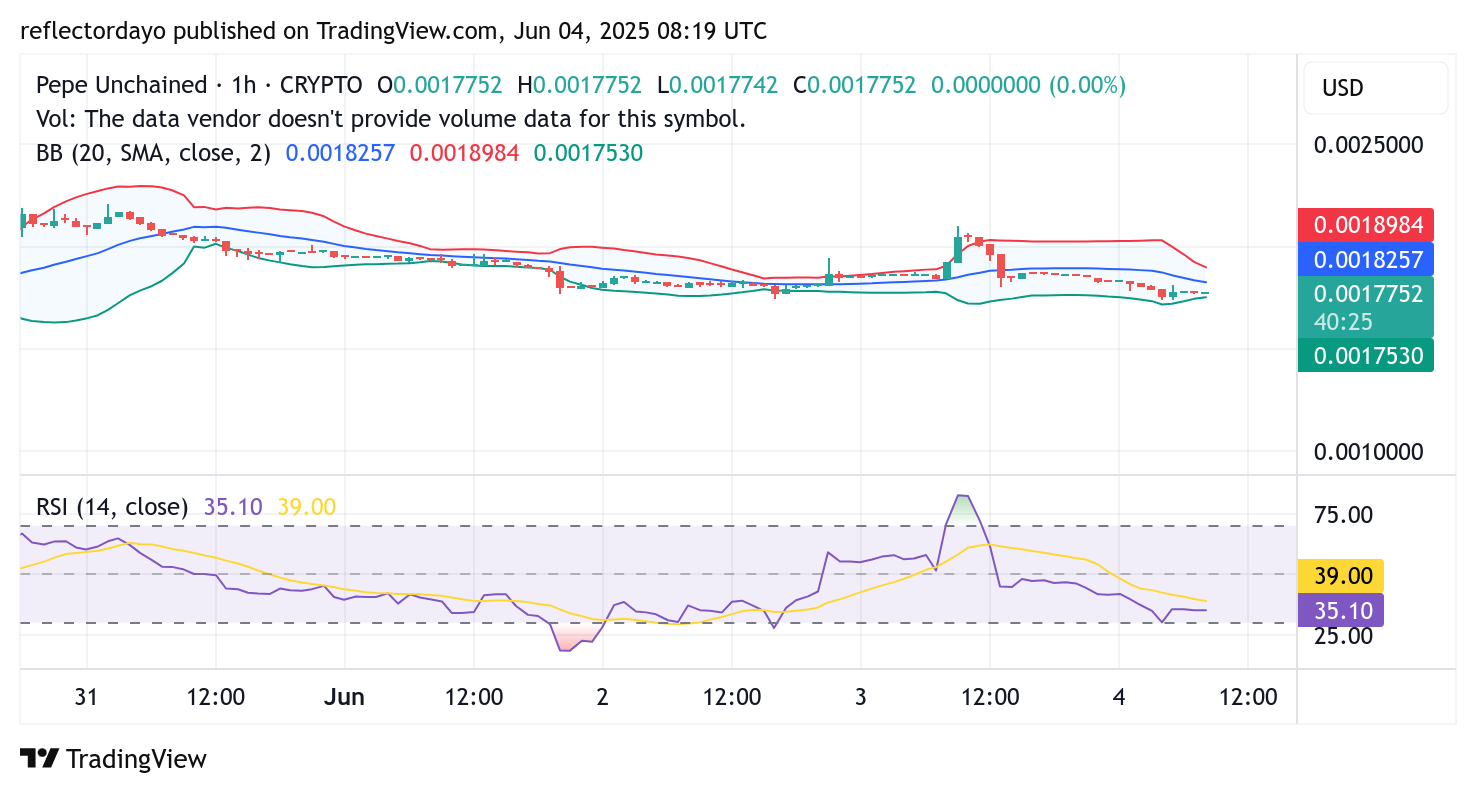This screenshot has width=1476, height=794.
Task: Click the BB lower value 0.0017530 in legend
Action: pos(588,153)
